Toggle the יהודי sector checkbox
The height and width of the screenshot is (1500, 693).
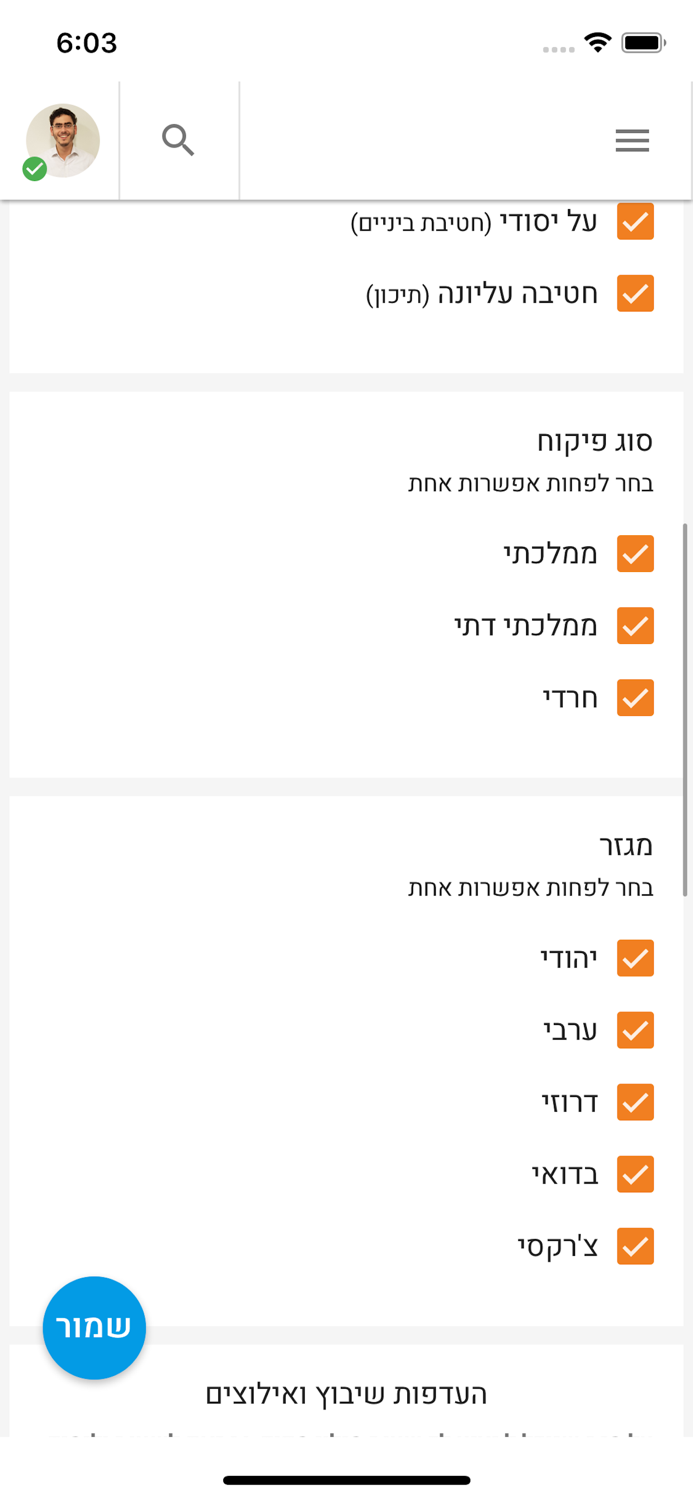635,958
